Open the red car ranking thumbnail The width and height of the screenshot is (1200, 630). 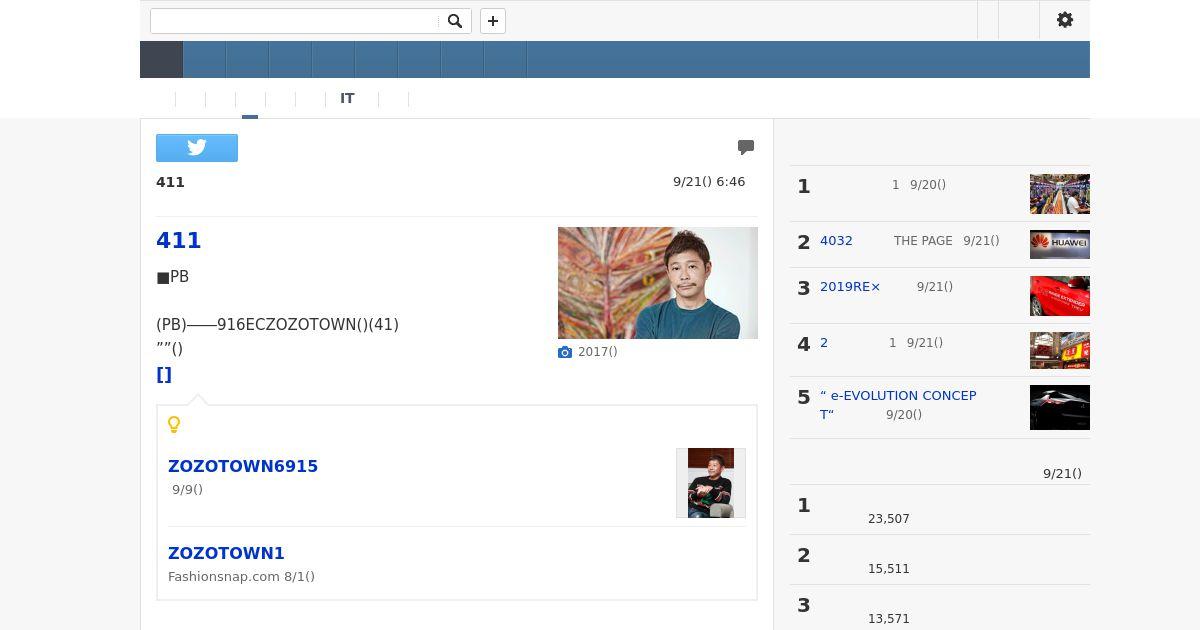pyautogui.click(x=1060, y=296)
